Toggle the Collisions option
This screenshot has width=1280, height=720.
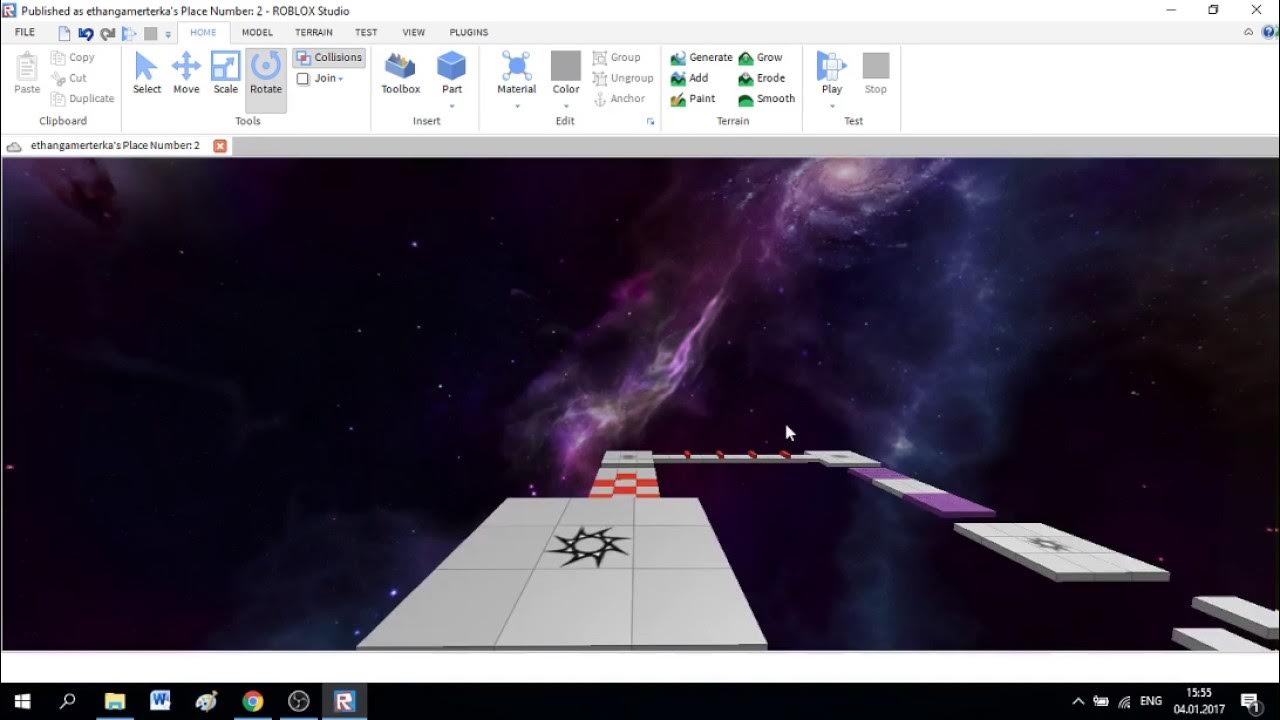tap(329, 58)
